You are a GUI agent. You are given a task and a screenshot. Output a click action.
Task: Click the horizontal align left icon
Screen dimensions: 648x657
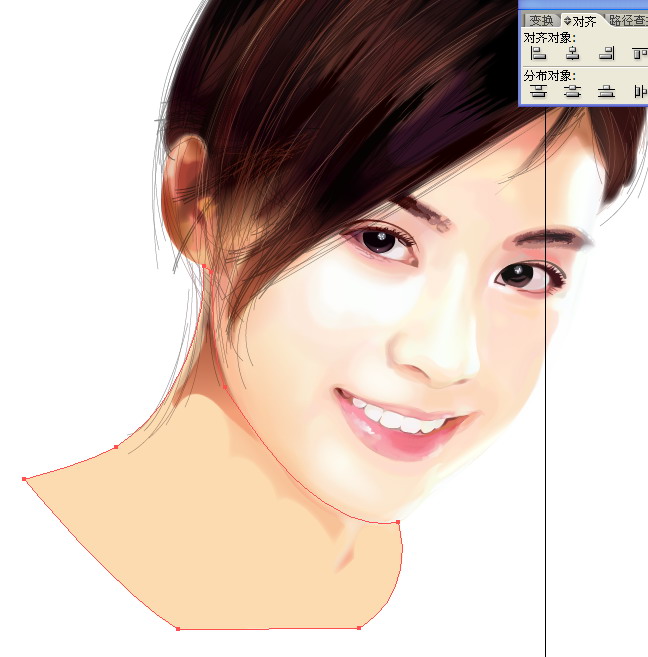539,53
